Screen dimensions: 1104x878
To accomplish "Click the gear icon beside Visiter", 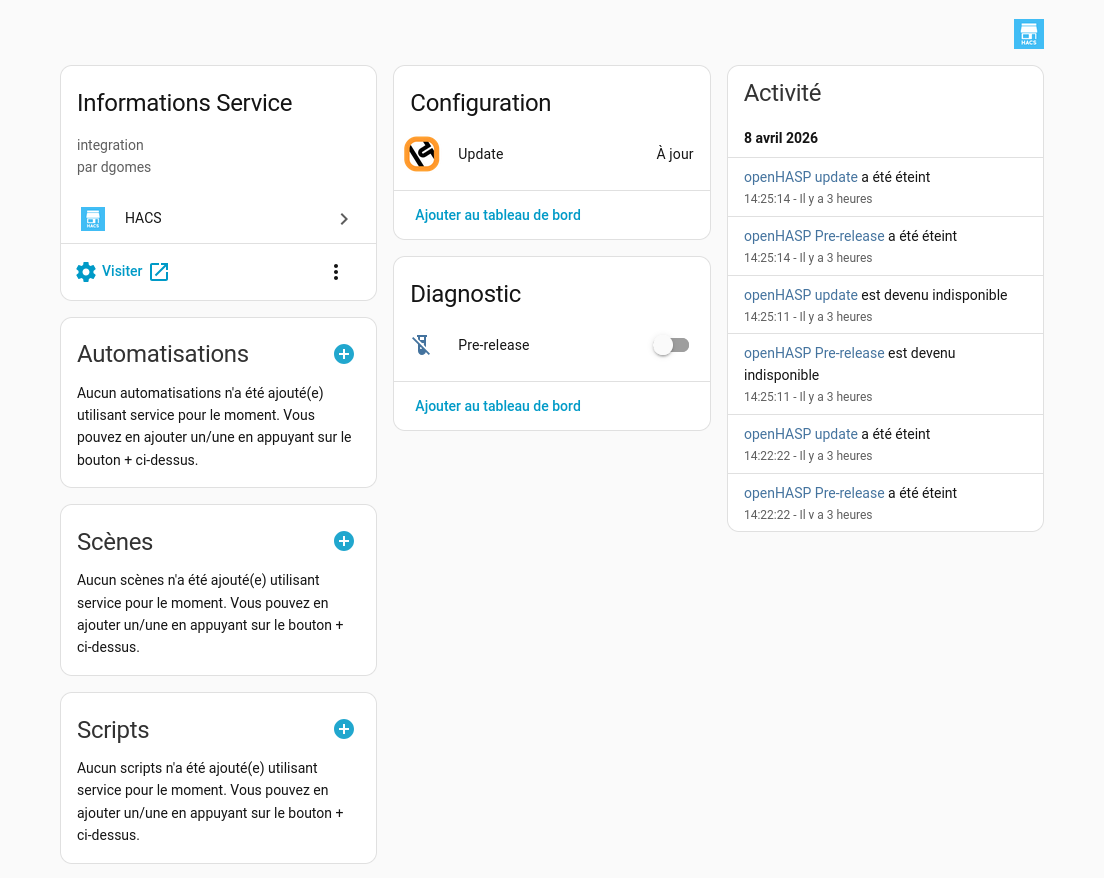I will 86,272.
